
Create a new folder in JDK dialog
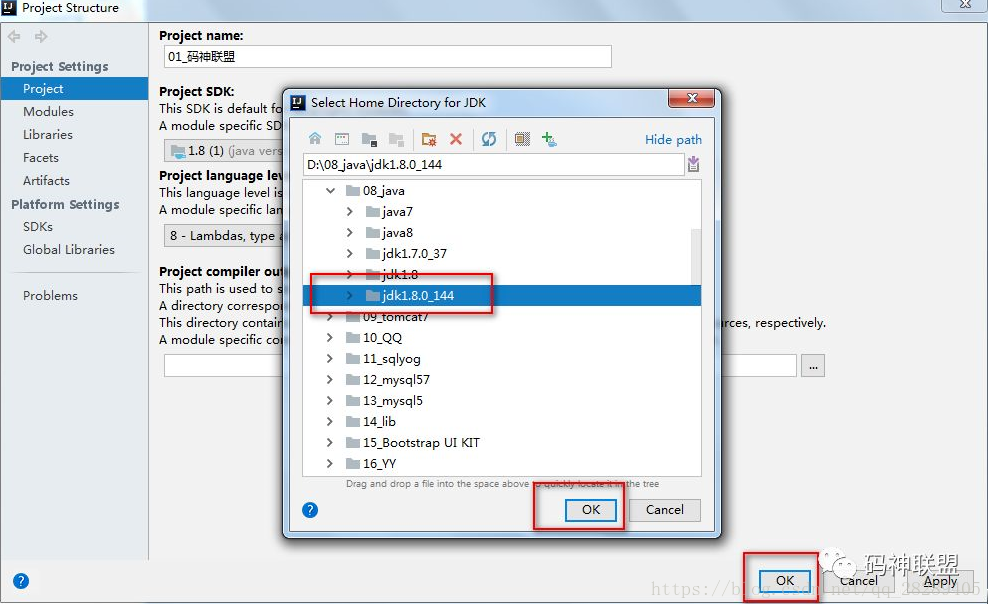coord(429,139)
